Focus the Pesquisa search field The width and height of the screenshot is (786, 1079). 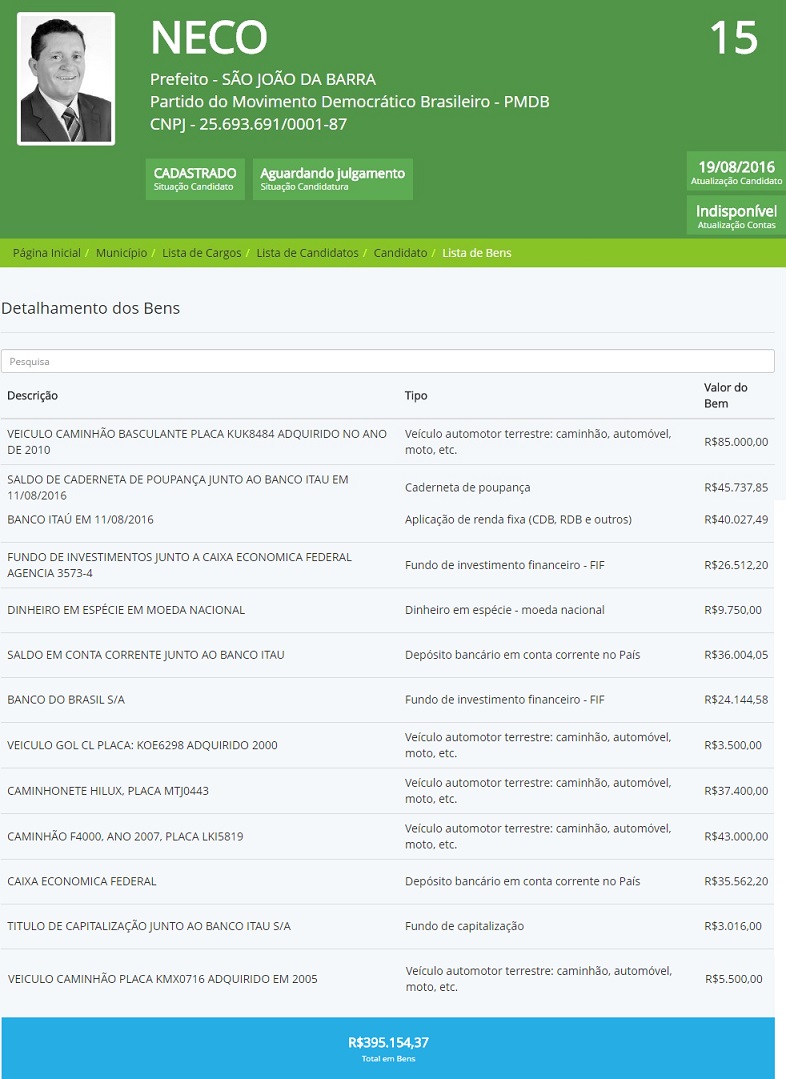coord(387,361)
